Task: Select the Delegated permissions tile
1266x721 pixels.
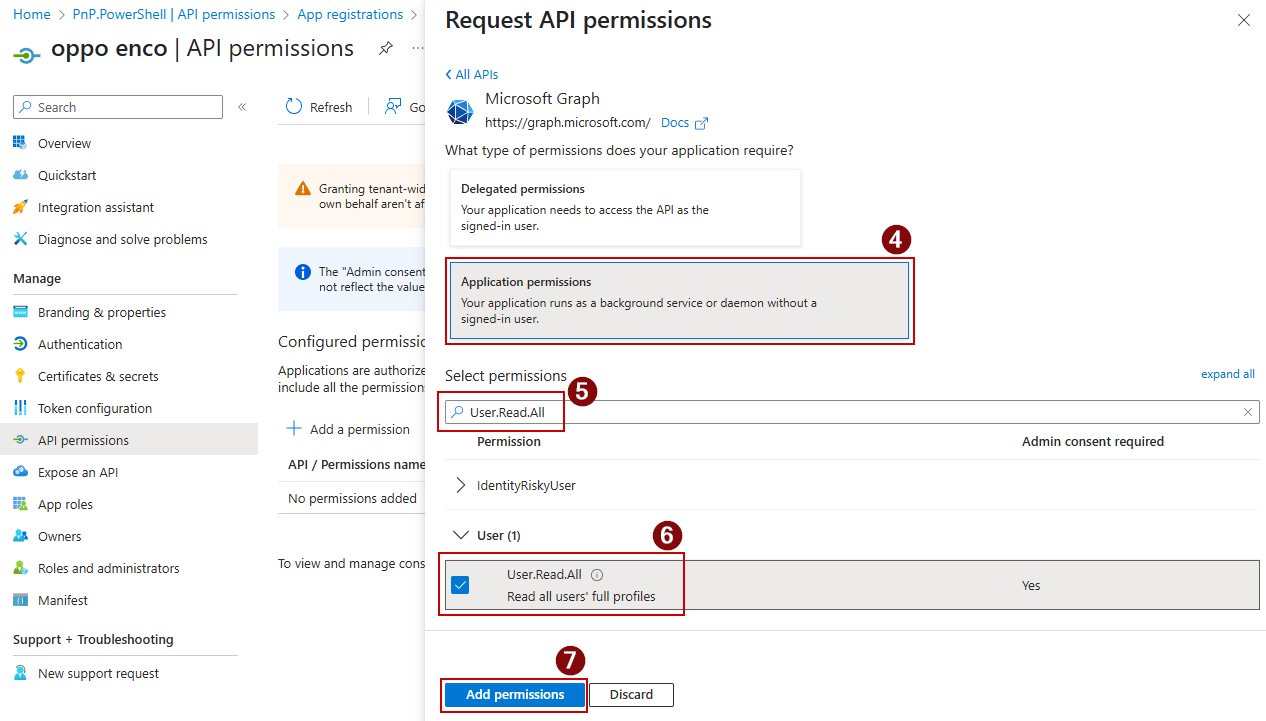Action: [x=625, y=207]
